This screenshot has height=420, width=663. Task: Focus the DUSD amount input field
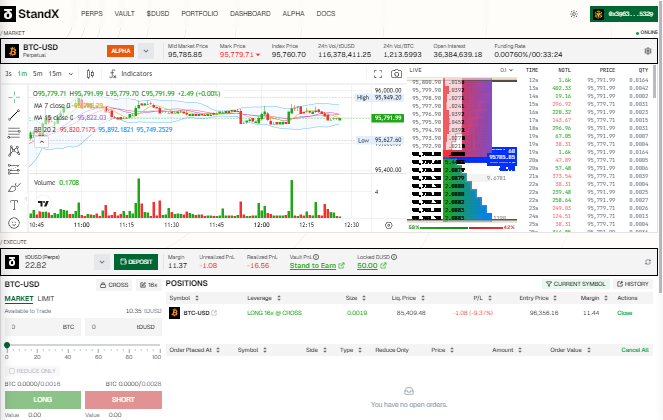(x=123, y=327)
